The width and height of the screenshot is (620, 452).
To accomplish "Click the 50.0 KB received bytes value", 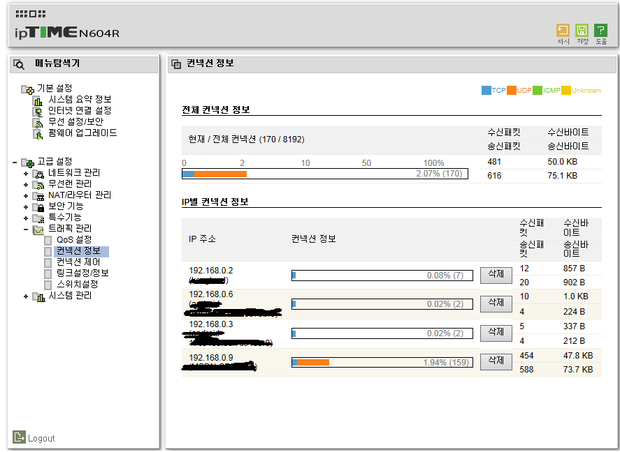I will 562,162.
